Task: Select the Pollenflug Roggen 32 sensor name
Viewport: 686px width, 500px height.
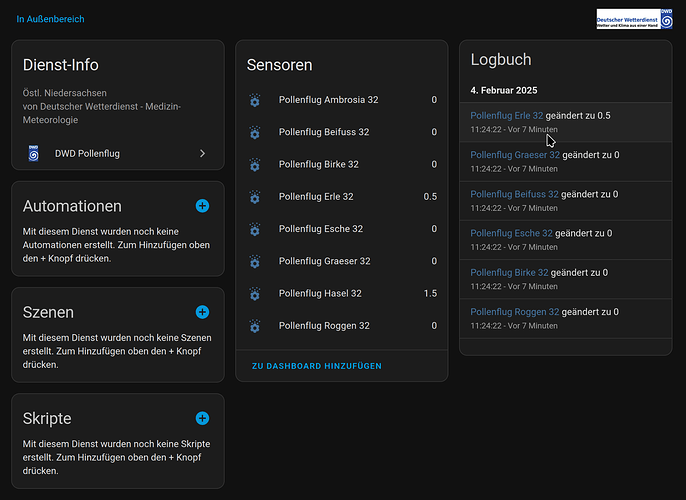Action: click(324, 326)
